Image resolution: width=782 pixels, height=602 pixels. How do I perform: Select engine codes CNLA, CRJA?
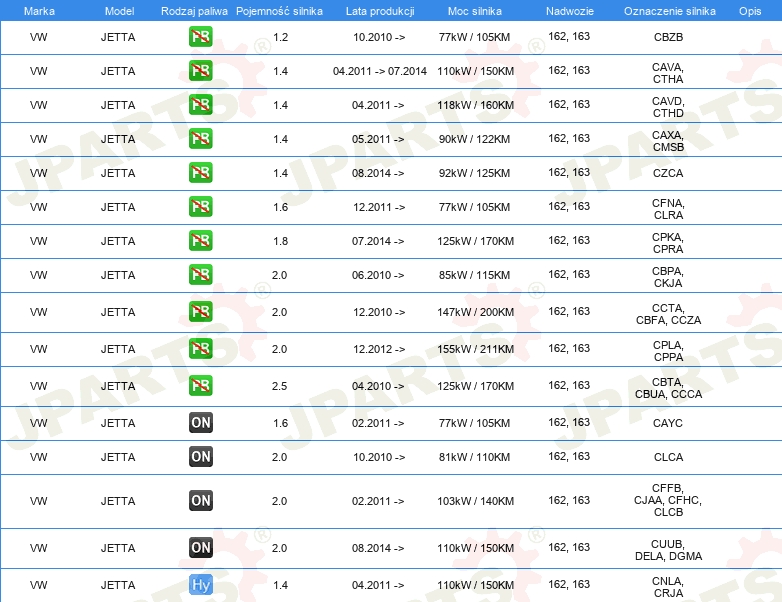coord(668,587)
